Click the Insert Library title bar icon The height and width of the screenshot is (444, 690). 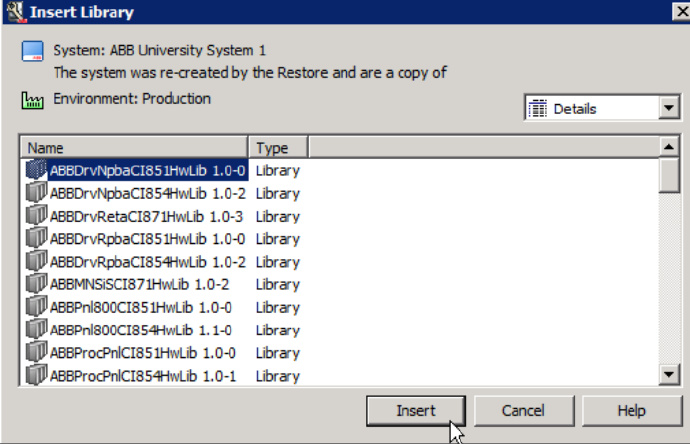click(15, 12)
